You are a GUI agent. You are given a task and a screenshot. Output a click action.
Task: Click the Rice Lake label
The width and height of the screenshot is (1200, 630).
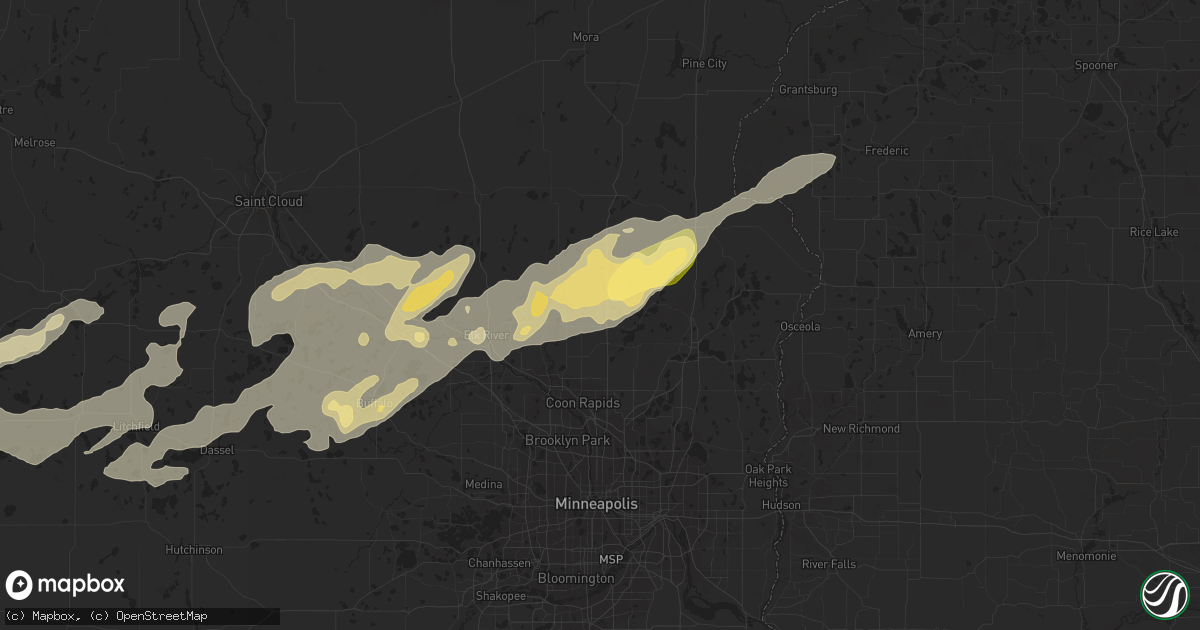click(x=1152, y=233)
